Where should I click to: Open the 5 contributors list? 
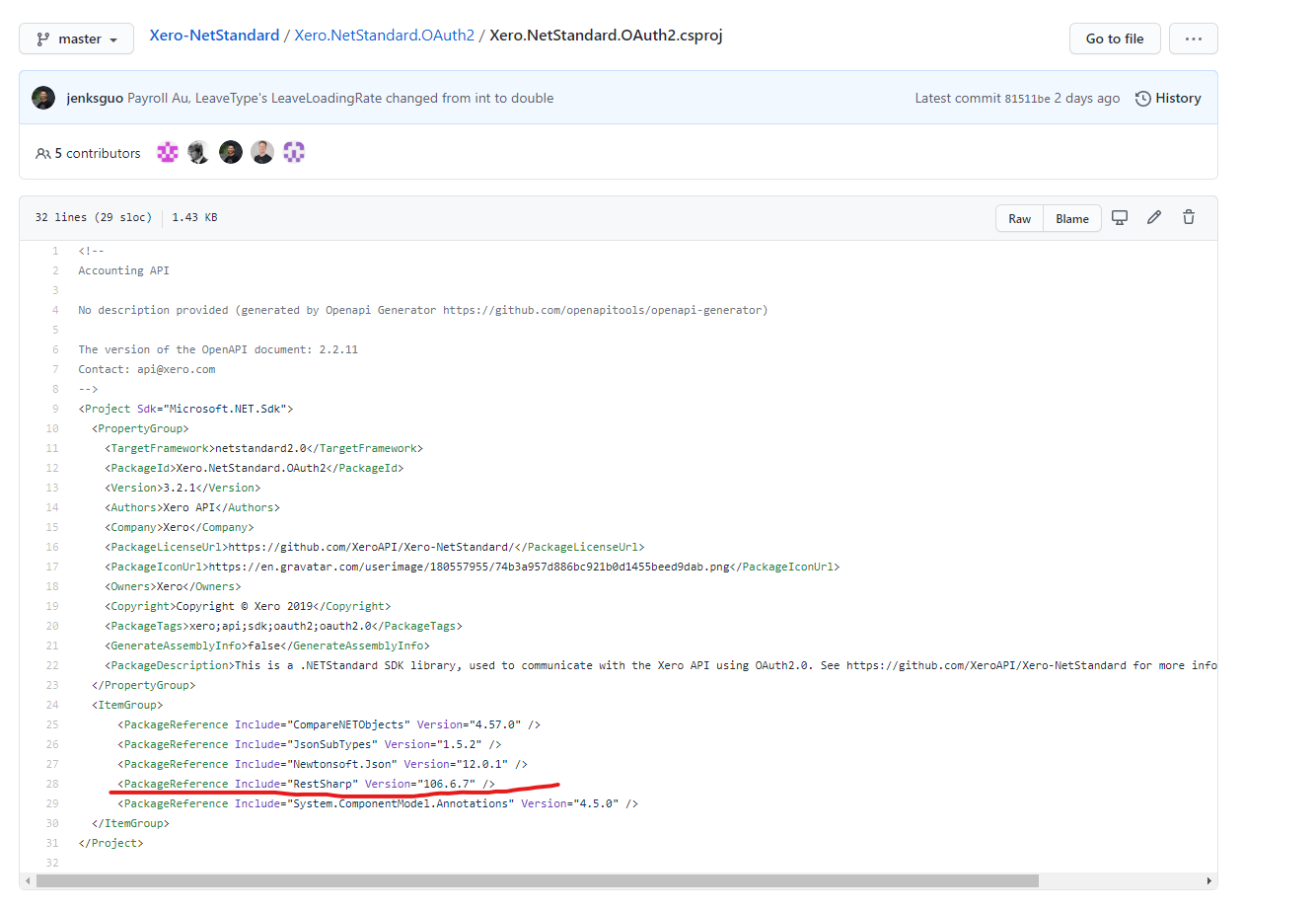[x=97, y=152]
